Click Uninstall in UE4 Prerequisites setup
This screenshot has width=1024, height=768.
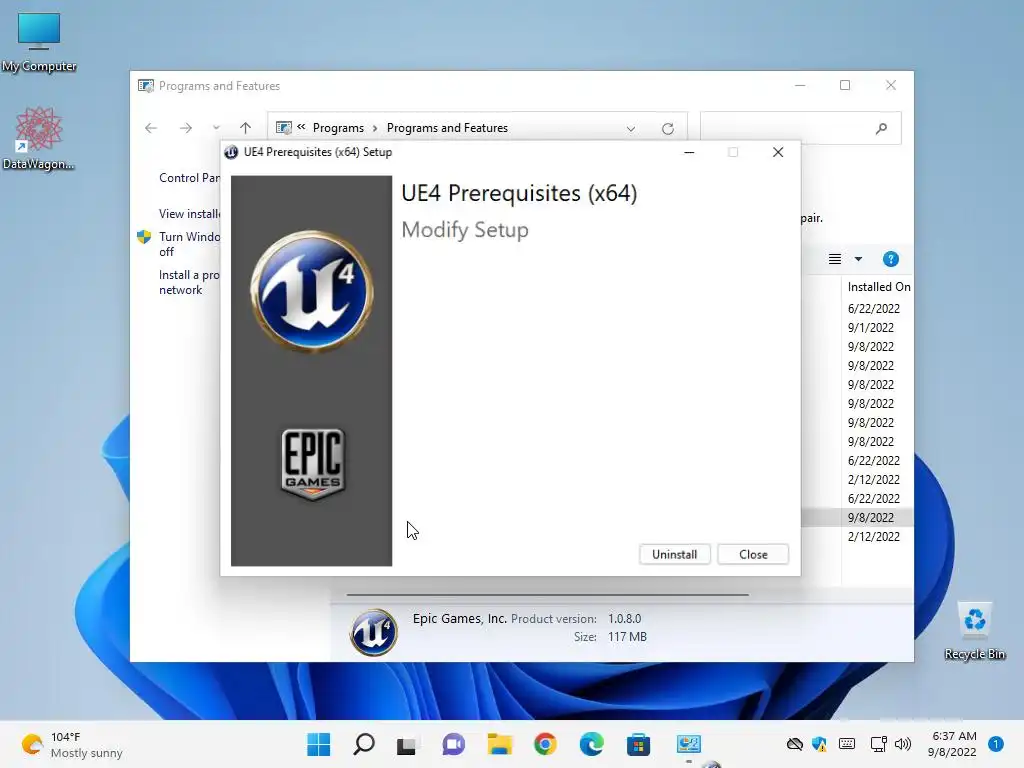point(675,554)
